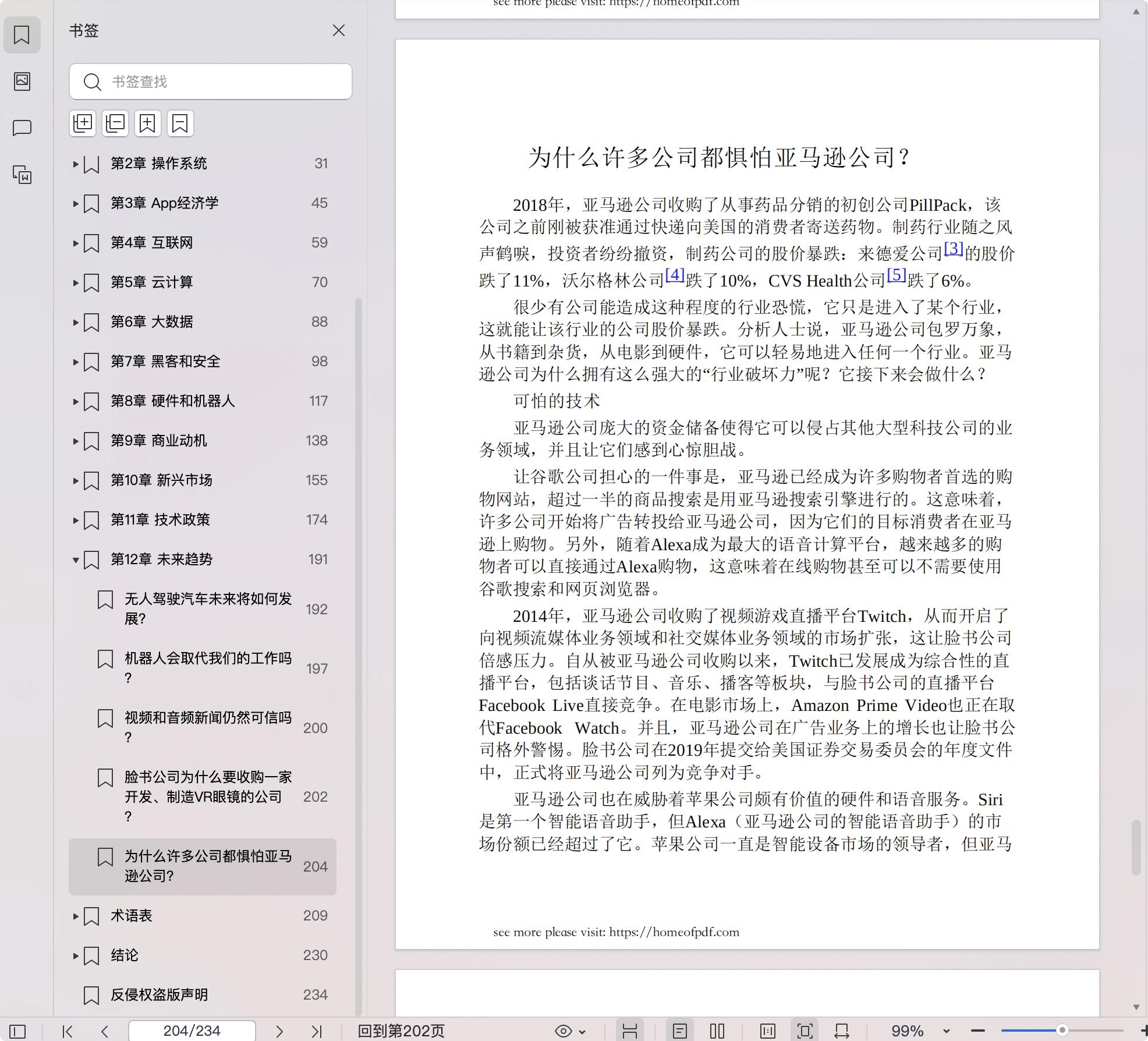Open the 第2章 操作系统 chapter title

(x=158, y=164)
